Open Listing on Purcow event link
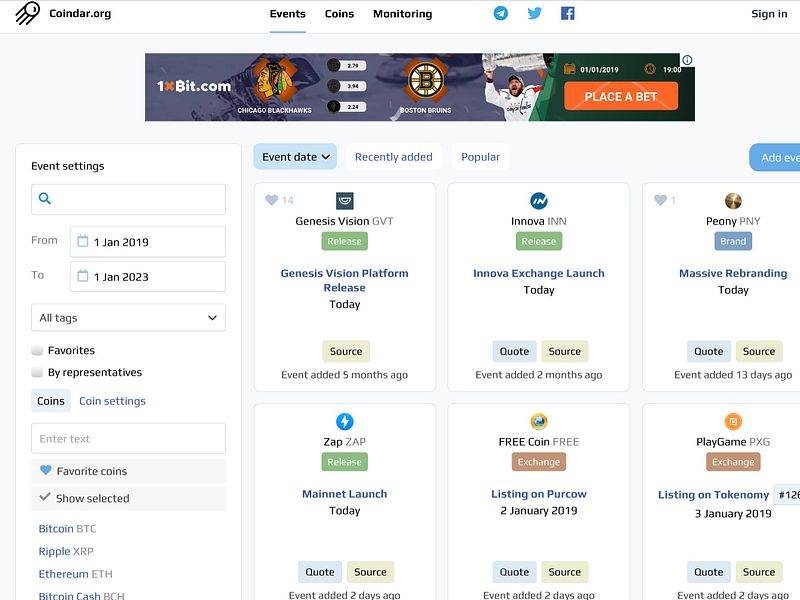 pyautogui.click(x=539, y=493)
